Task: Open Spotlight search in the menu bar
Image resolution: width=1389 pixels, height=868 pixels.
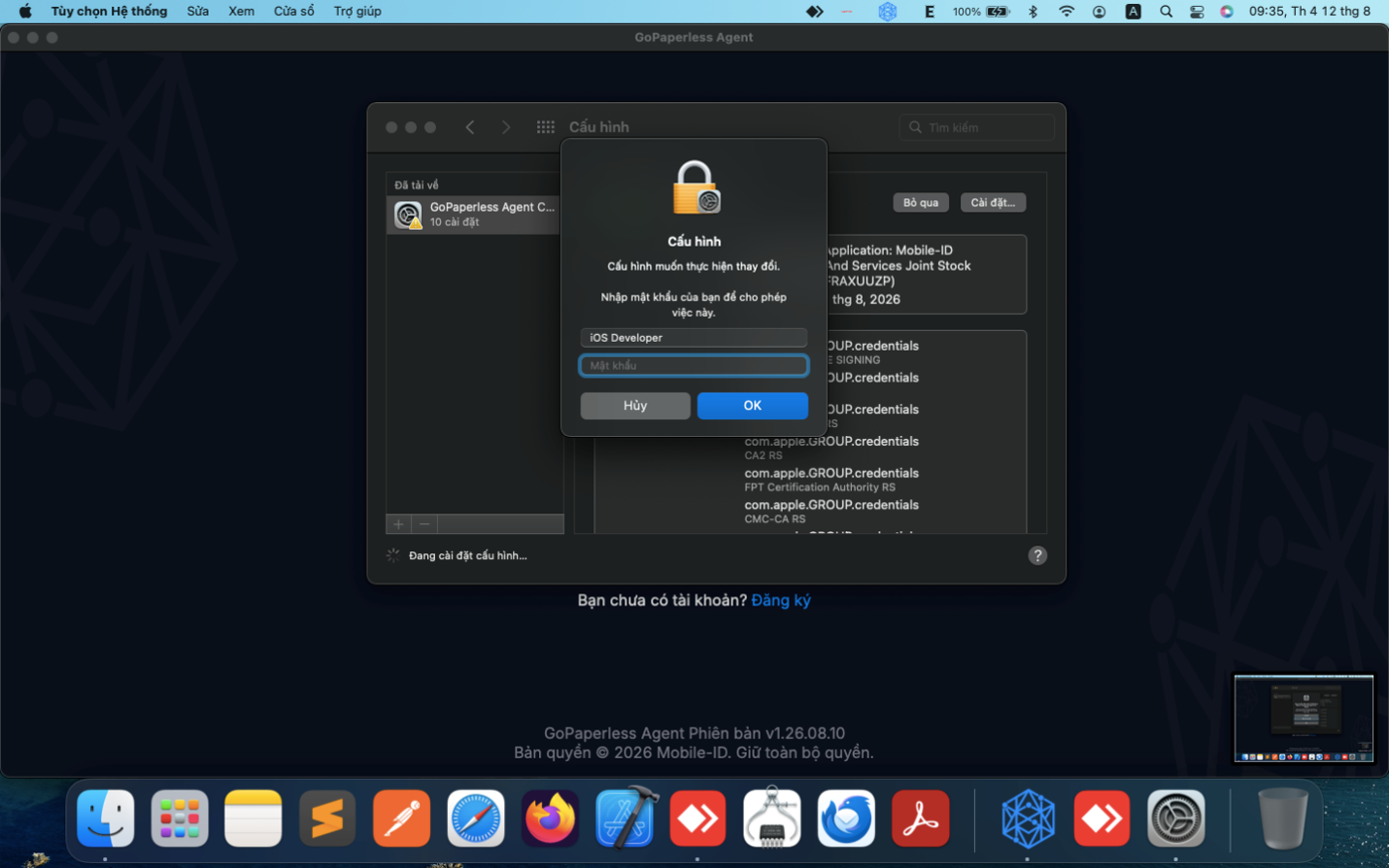Action: point(1166,12)
